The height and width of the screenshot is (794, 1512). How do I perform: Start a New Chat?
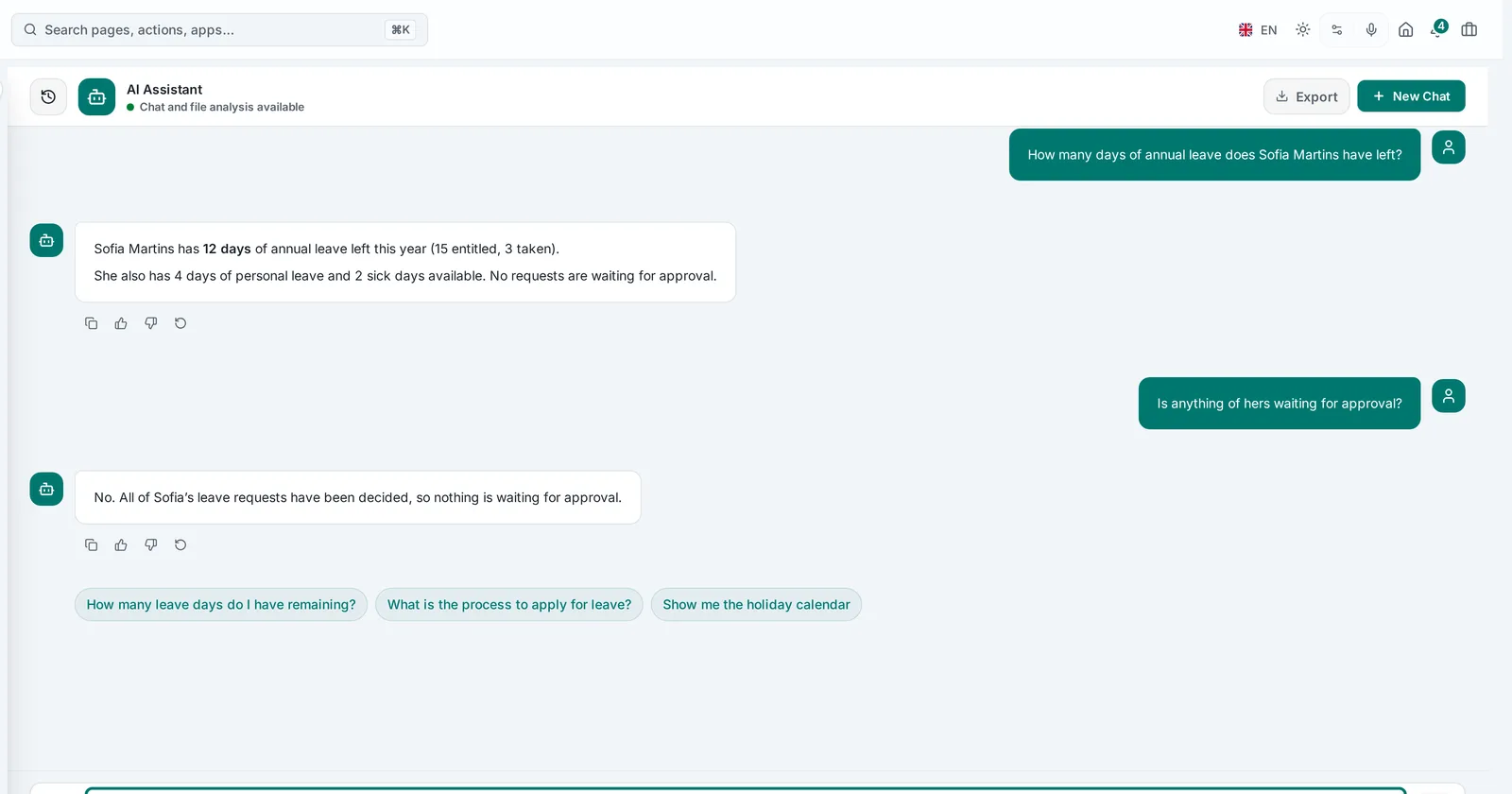(1411, 96)
